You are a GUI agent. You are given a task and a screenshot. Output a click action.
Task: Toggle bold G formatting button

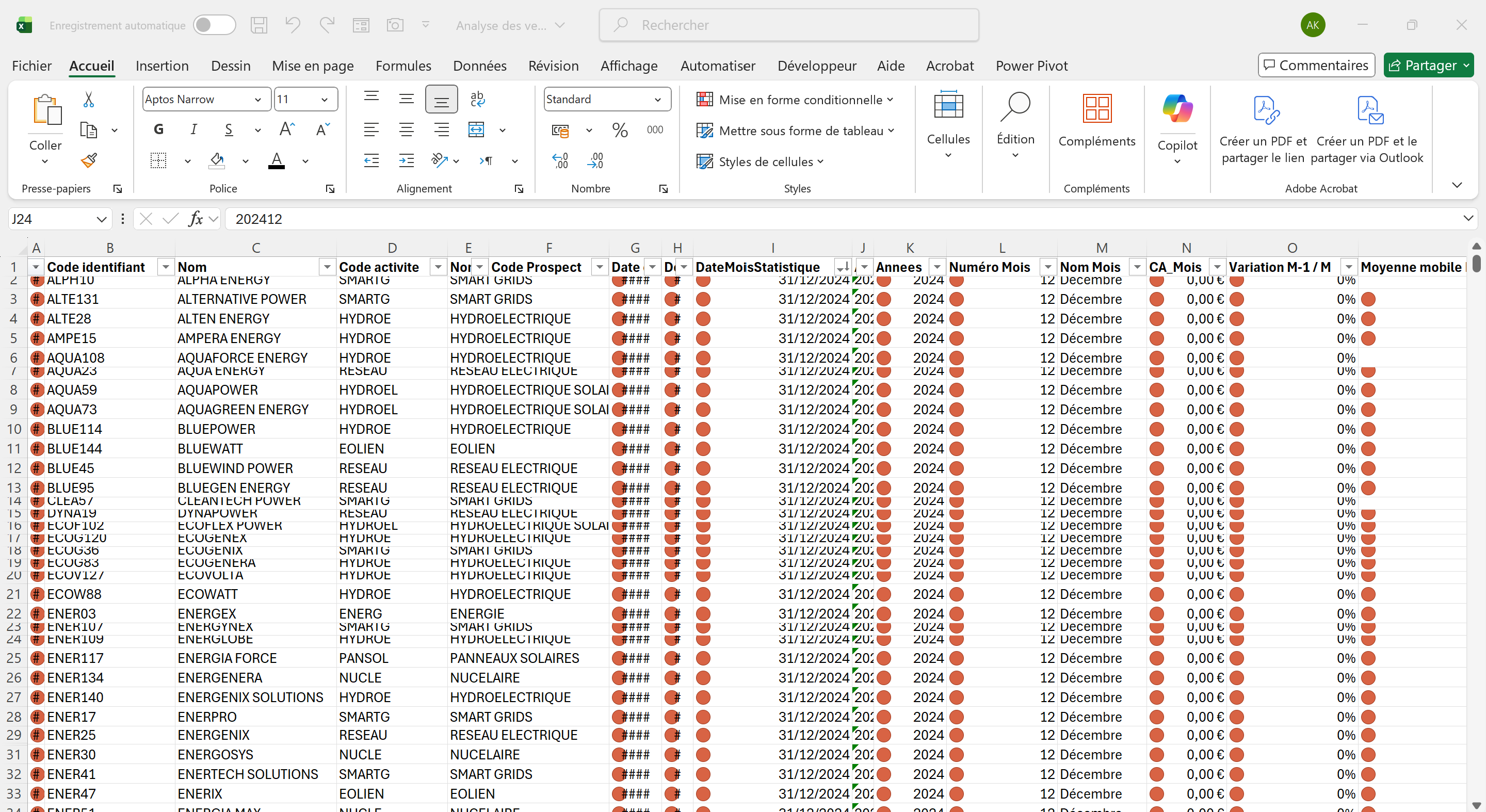point(158,130)
